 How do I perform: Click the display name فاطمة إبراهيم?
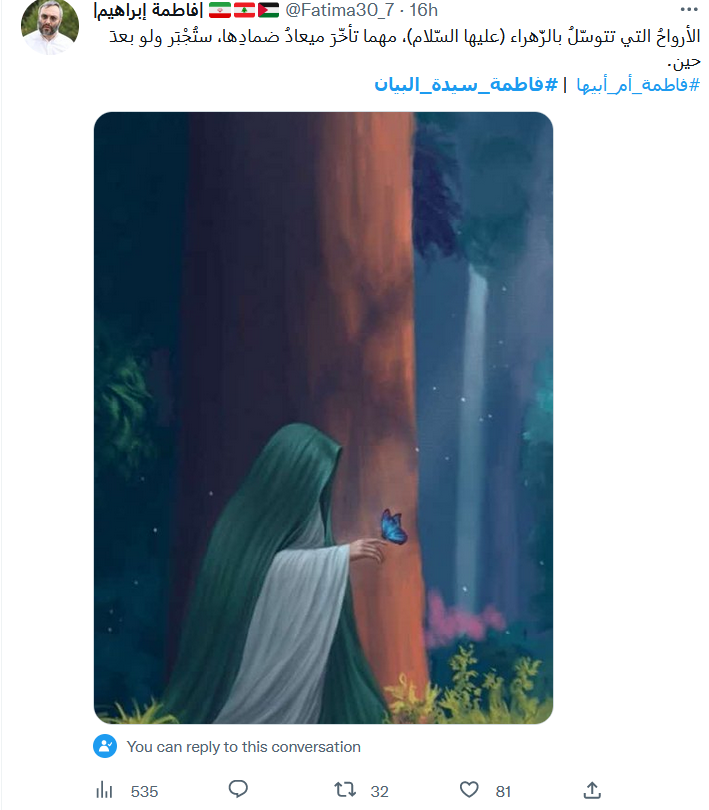click(148, 10)
